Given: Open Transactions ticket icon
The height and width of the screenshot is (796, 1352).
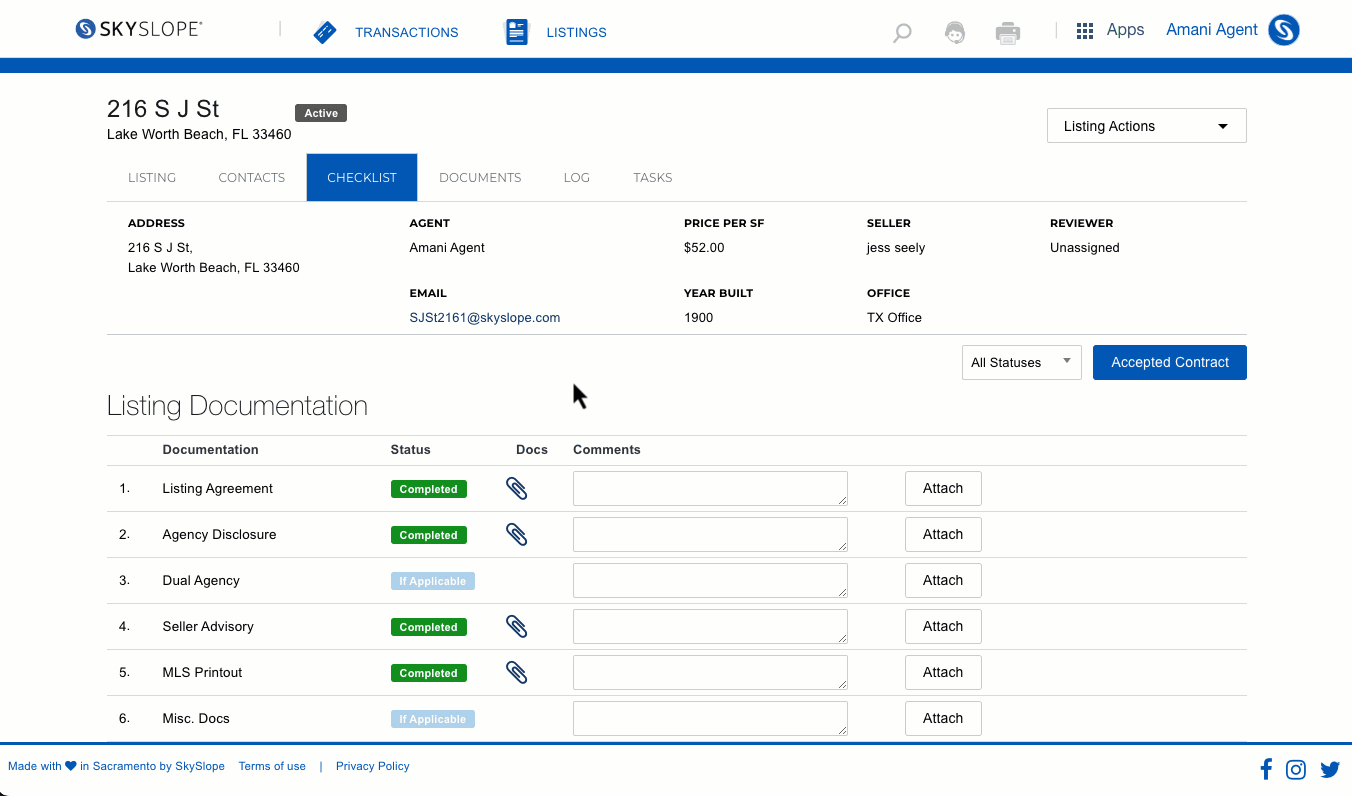Looking at the screenshot, I should [x=325, y=32].
